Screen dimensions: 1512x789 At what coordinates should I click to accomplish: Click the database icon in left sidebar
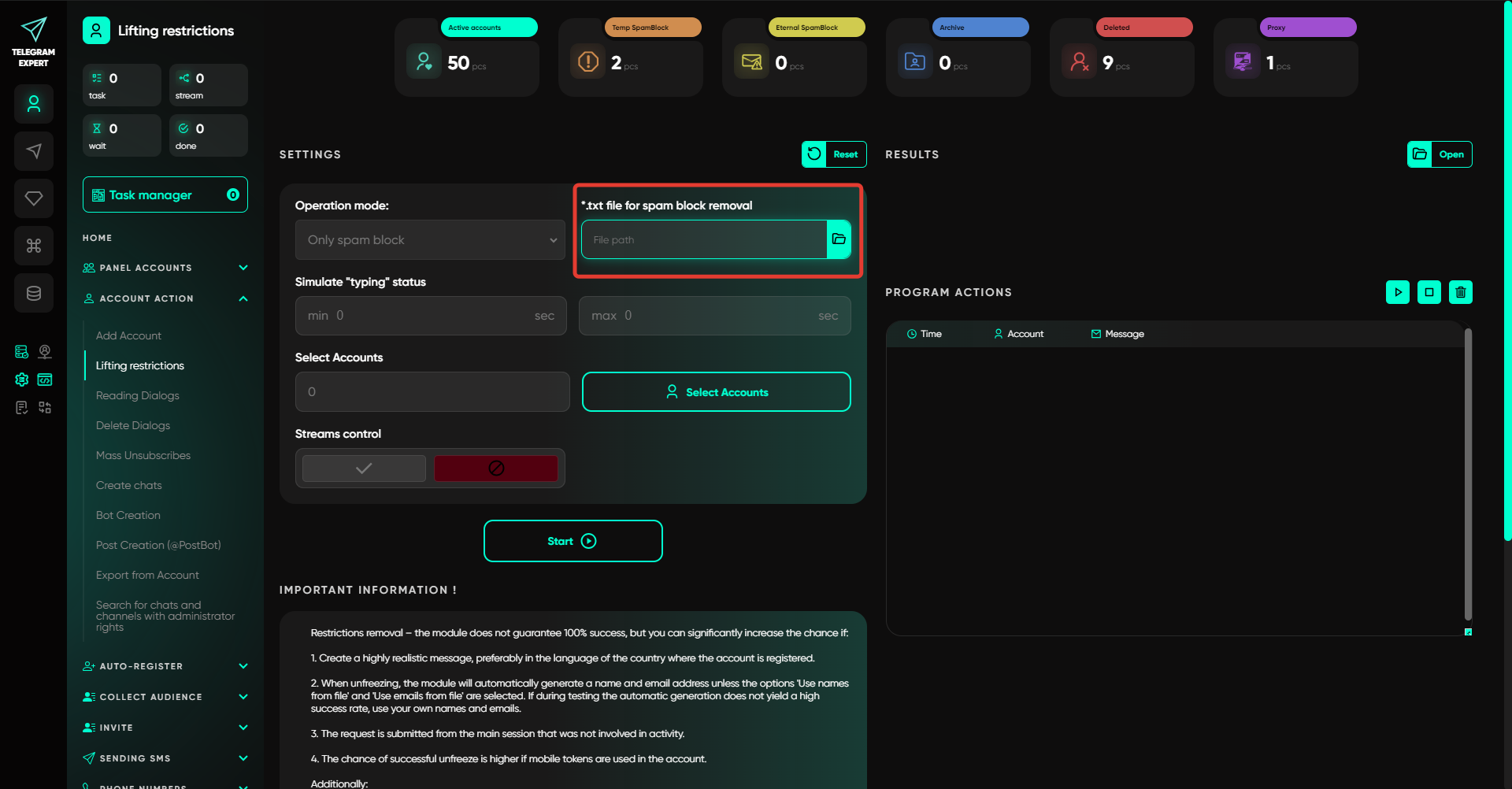click(x=34, y=293)
